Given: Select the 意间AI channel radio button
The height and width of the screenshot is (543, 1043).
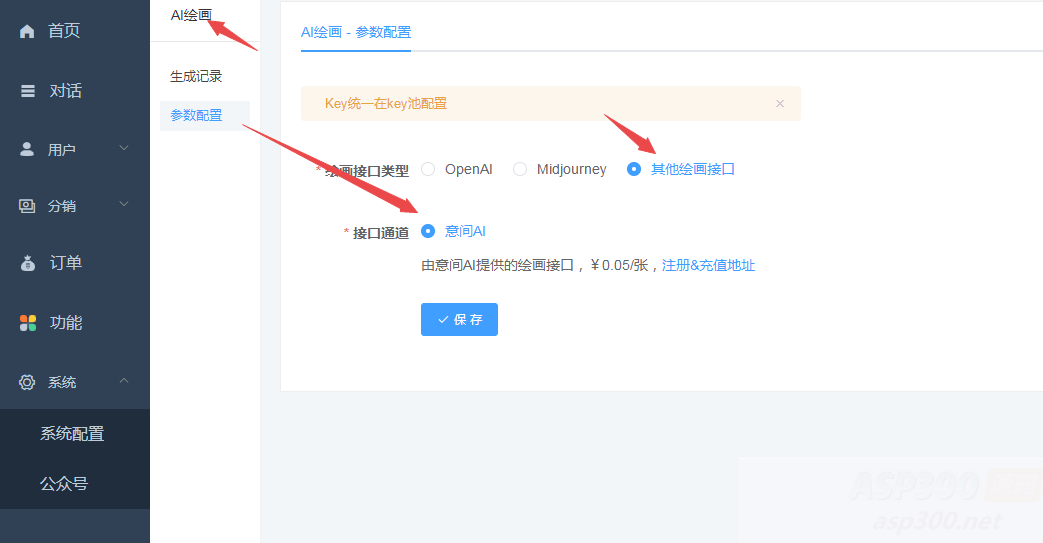Looking at the screenshot, I should click(428, 231).
